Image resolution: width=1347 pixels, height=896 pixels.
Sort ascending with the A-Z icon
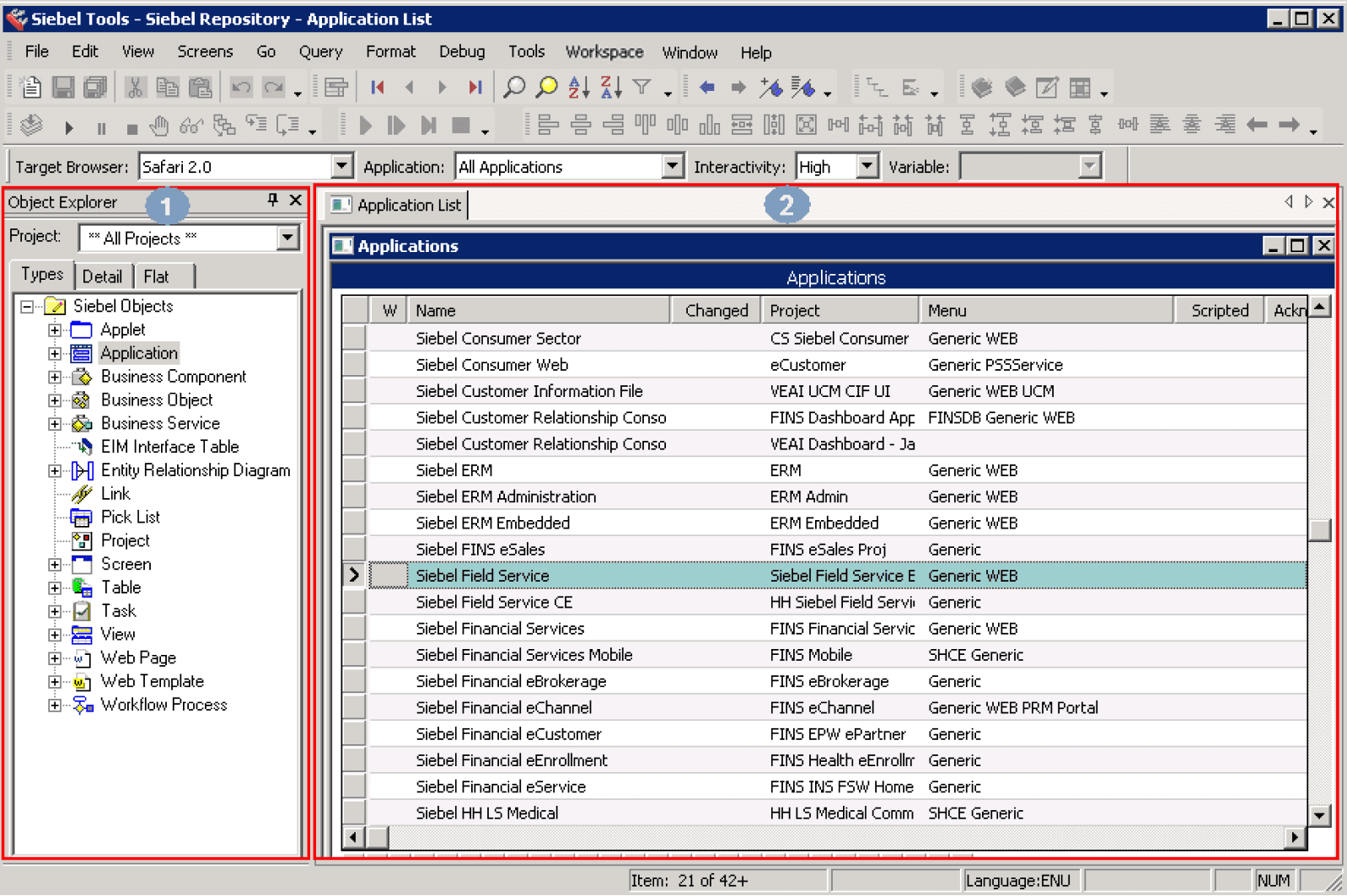tap(578, 87)
